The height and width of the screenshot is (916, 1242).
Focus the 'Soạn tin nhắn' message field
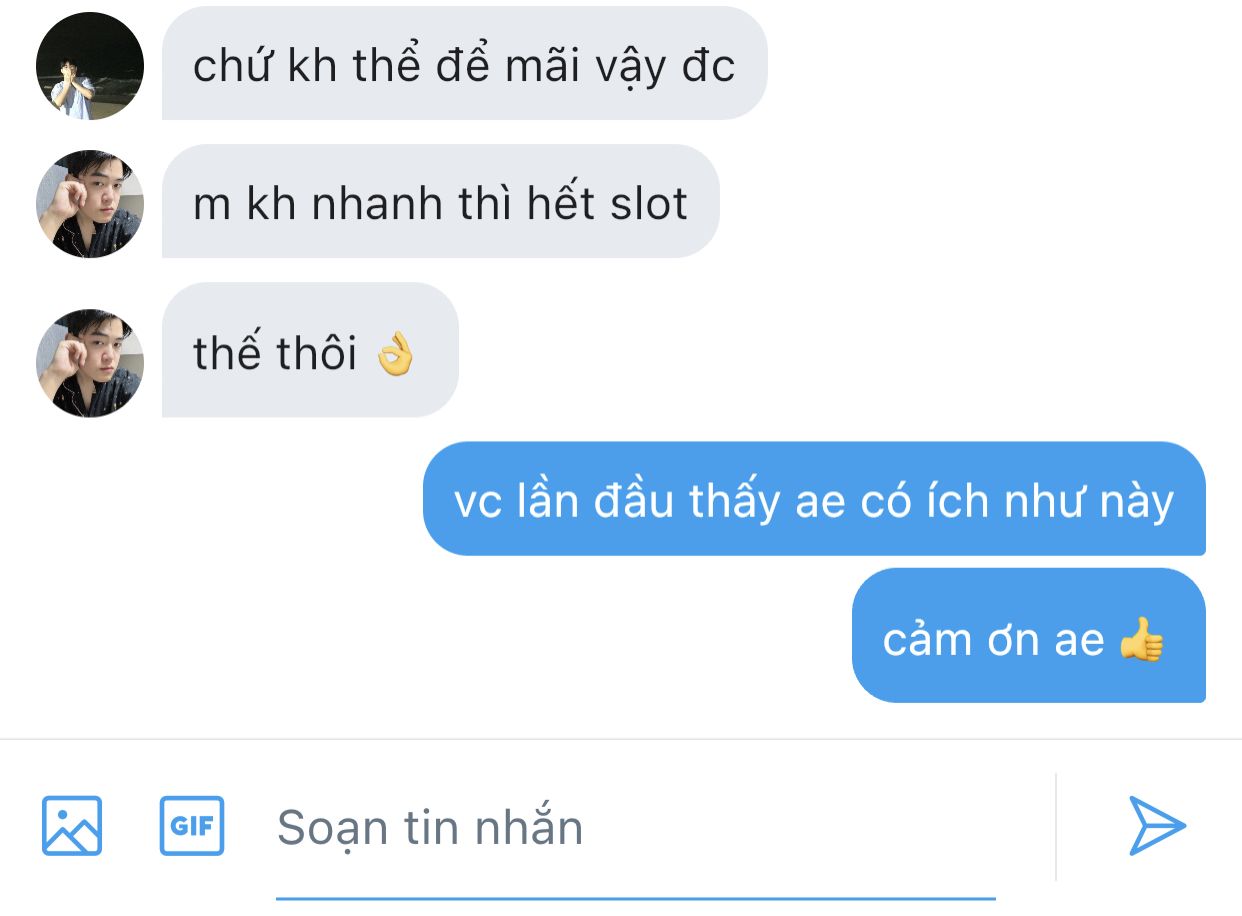[x=635, y=828]
